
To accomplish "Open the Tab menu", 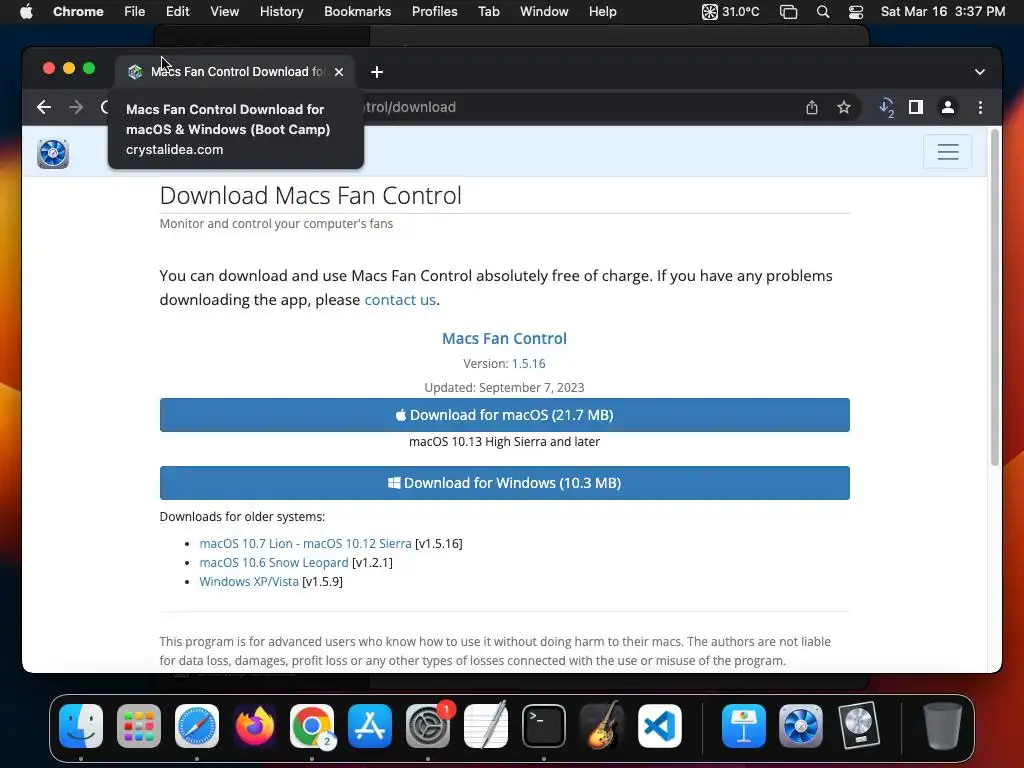I will [x=488, y=11].
